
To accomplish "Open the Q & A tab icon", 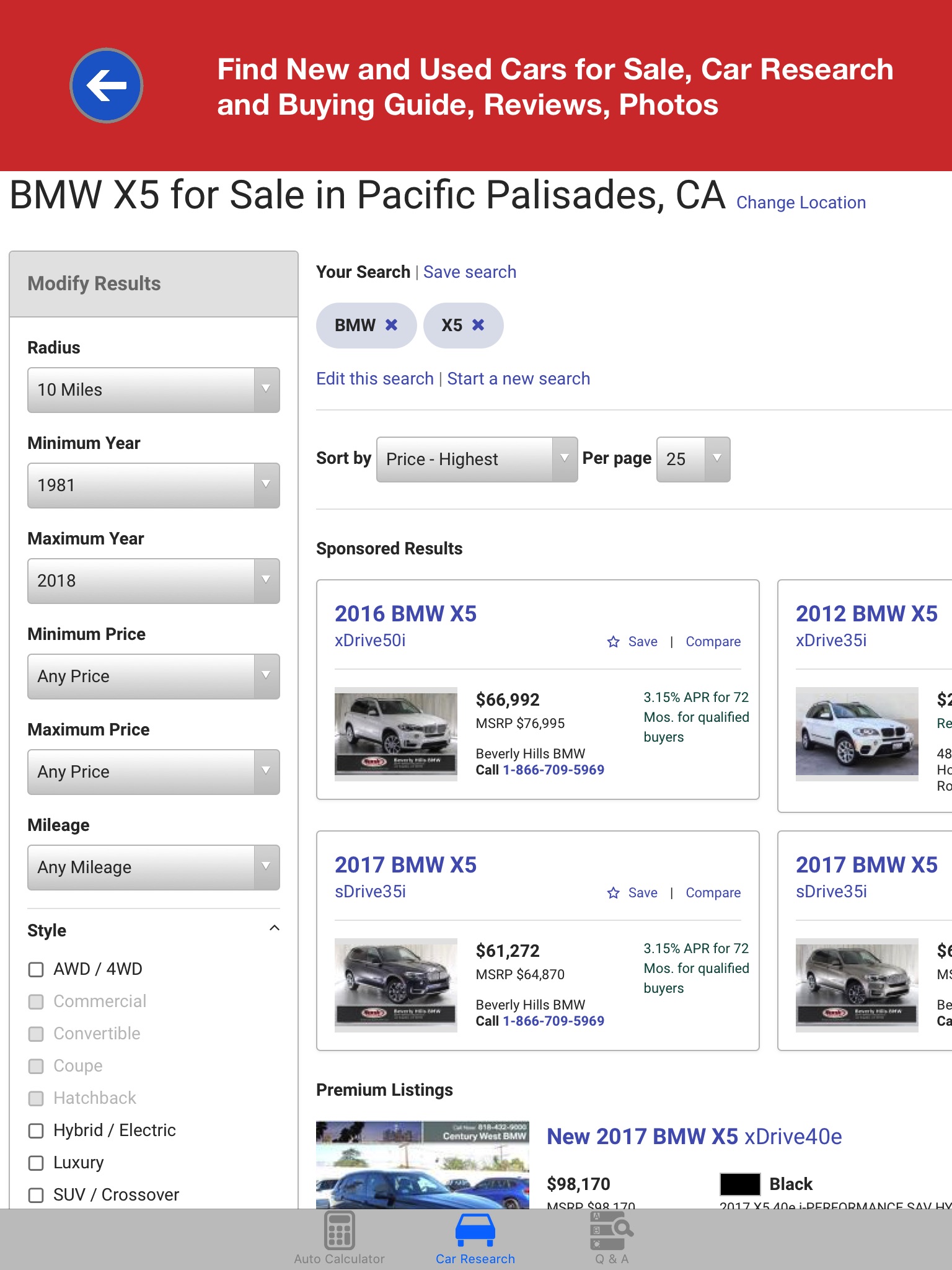I will click(611, 1231).
